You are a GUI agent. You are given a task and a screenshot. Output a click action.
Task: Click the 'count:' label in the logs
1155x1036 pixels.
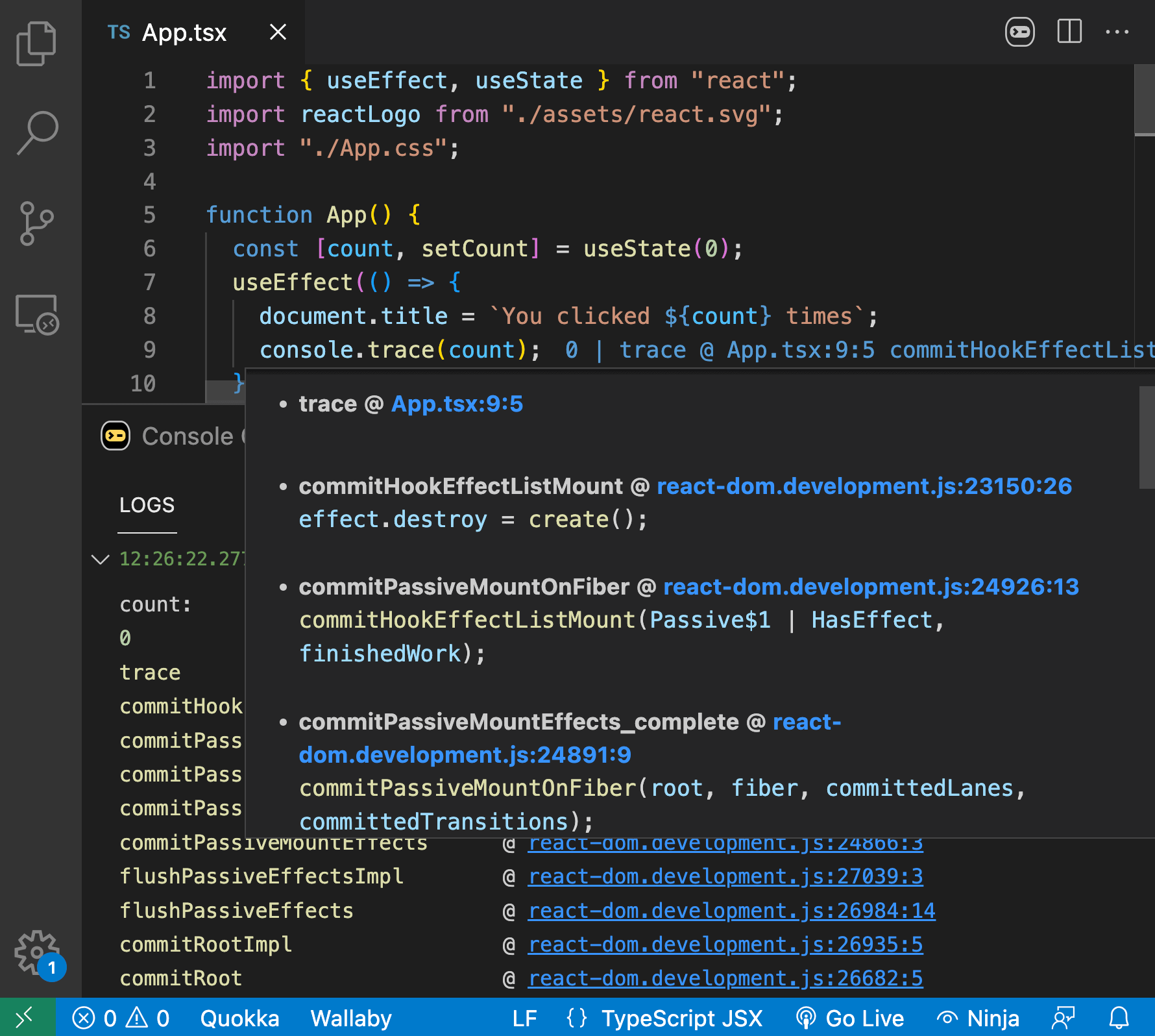156,604
